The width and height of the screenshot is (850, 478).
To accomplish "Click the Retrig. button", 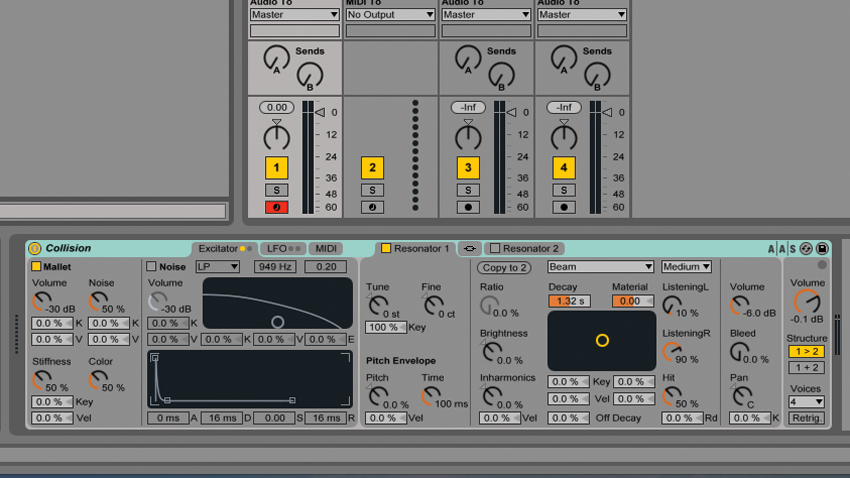I will pos(807,418).
